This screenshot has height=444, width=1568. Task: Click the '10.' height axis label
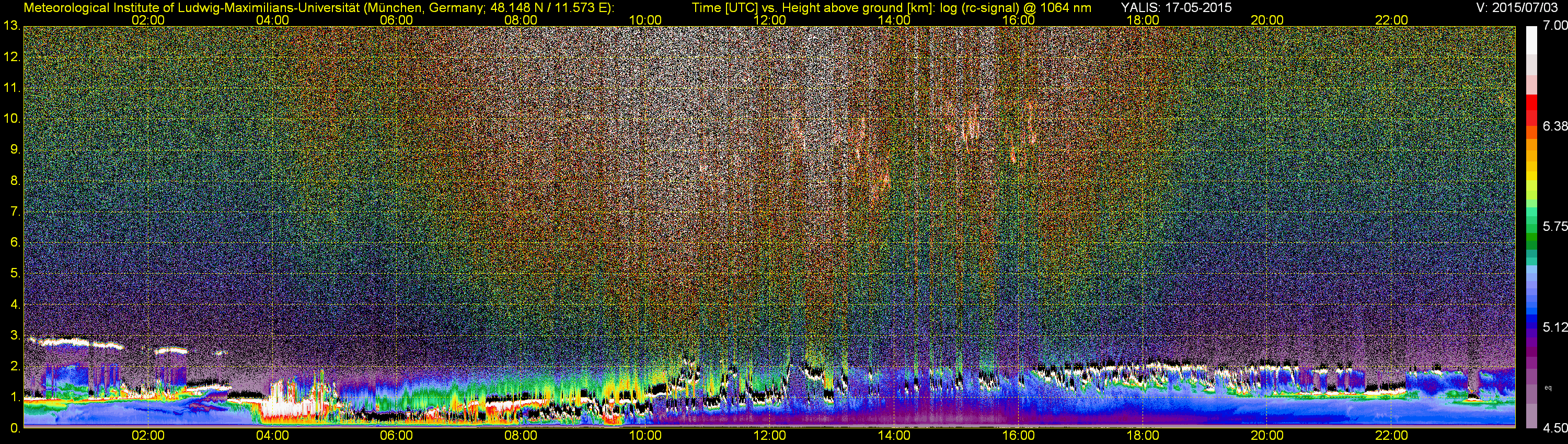(x=12, y=119)
